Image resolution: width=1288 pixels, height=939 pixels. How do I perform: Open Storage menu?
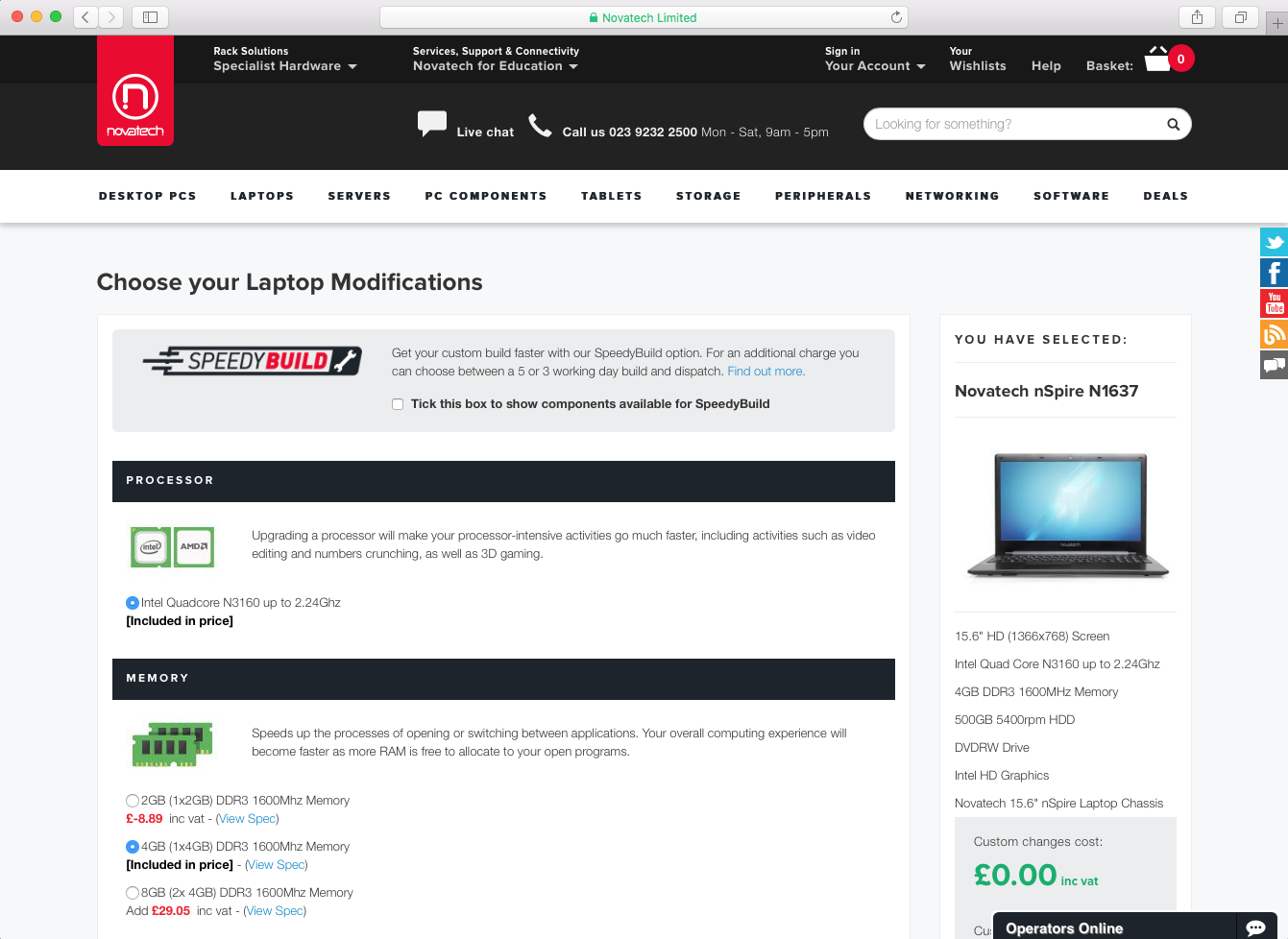(x=709, y=196)
